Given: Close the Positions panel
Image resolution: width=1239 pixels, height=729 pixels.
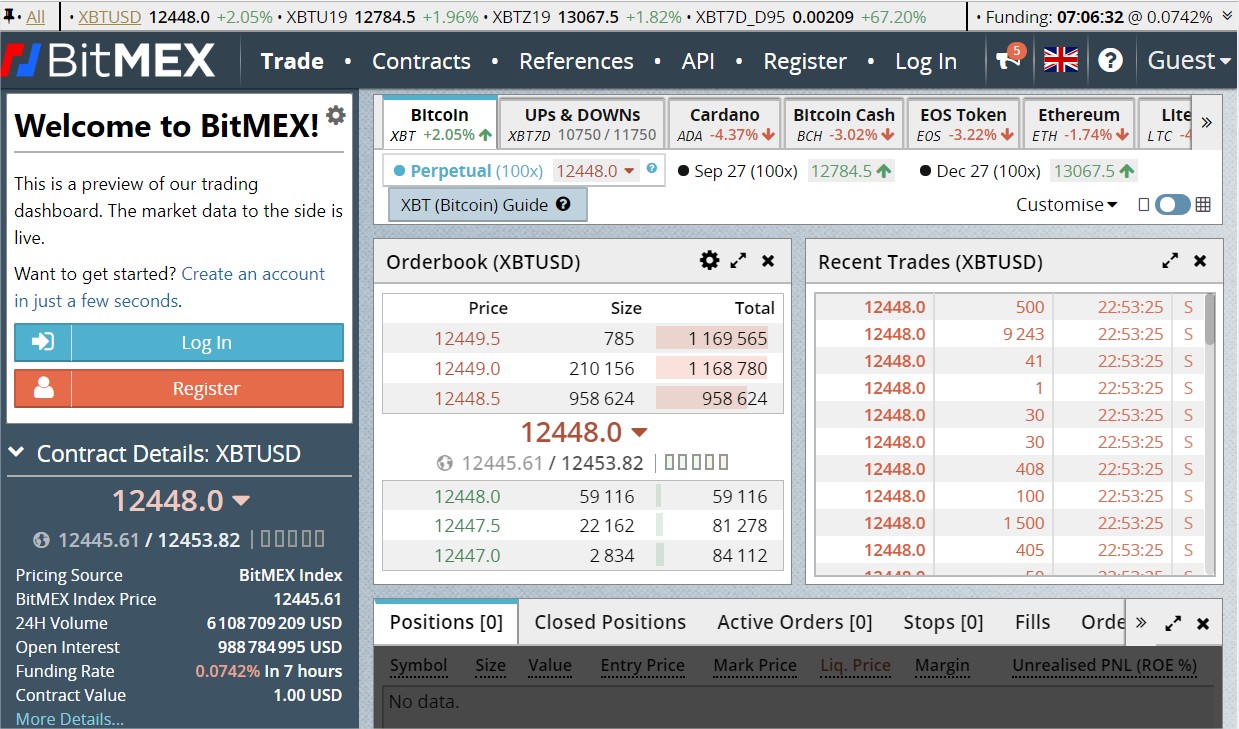Looking at the screenshot, I should point(1203,623).
